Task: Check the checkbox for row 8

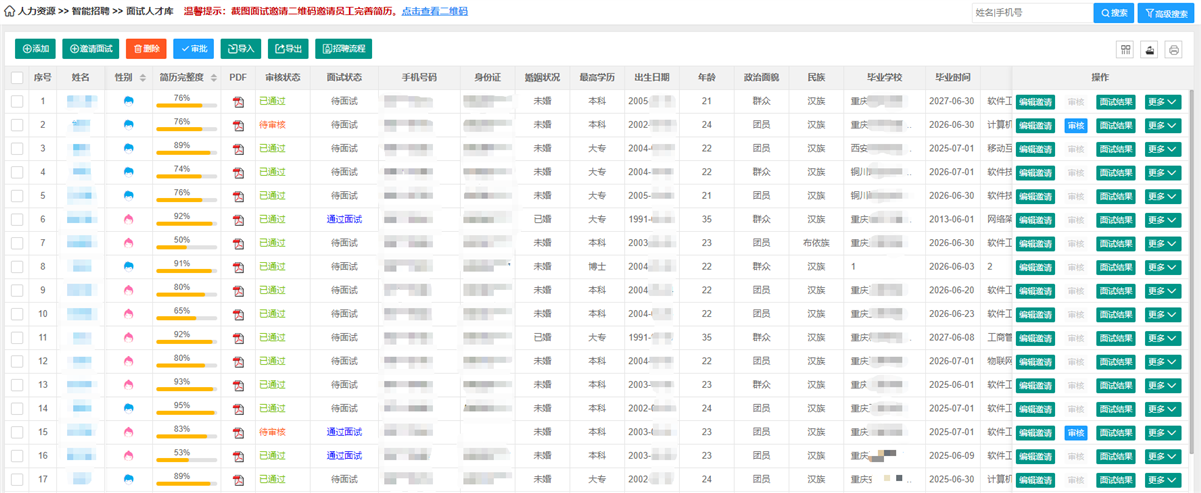Action: click(17, 267)
